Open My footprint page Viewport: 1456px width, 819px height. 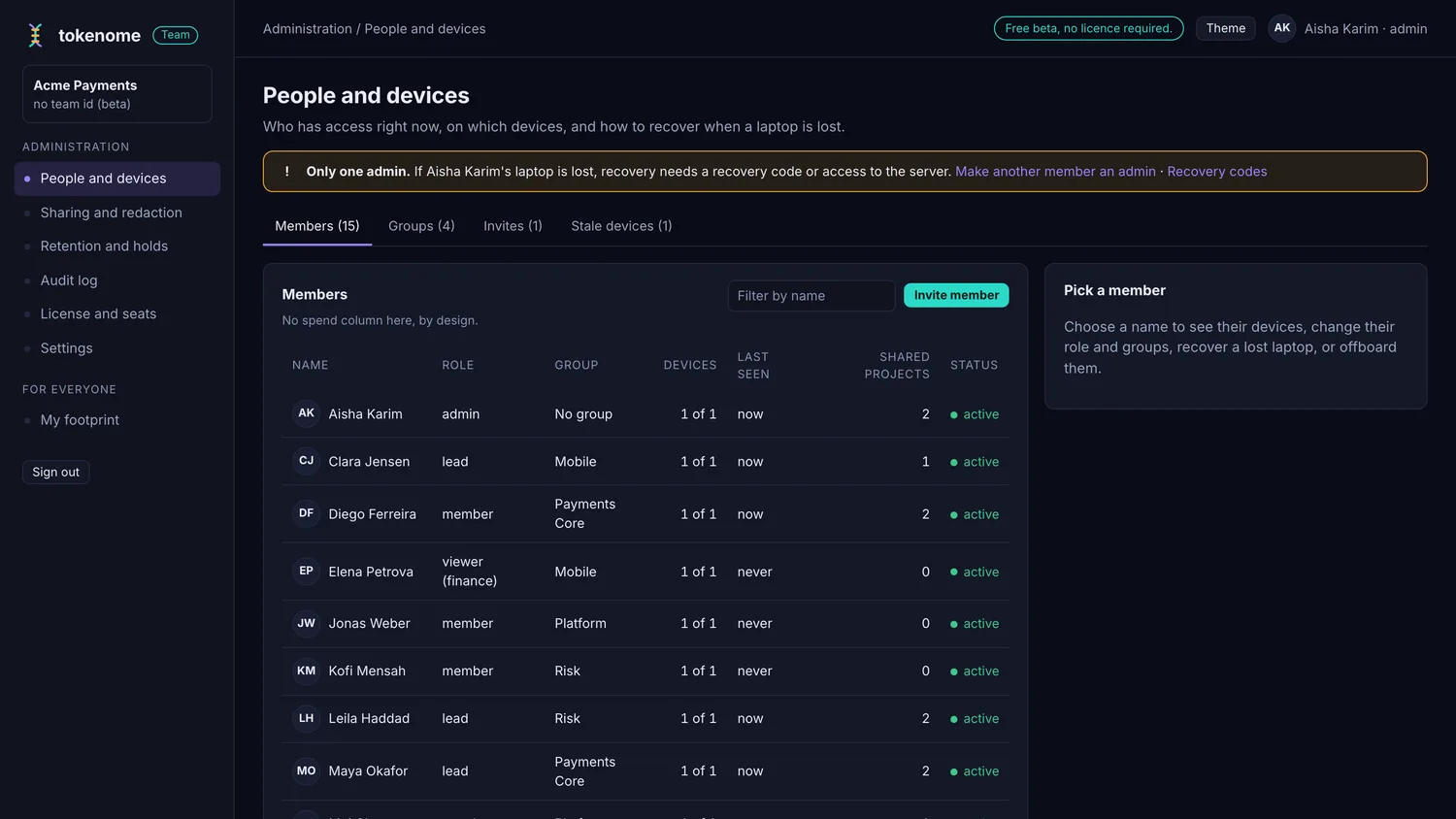pos(117,420)
